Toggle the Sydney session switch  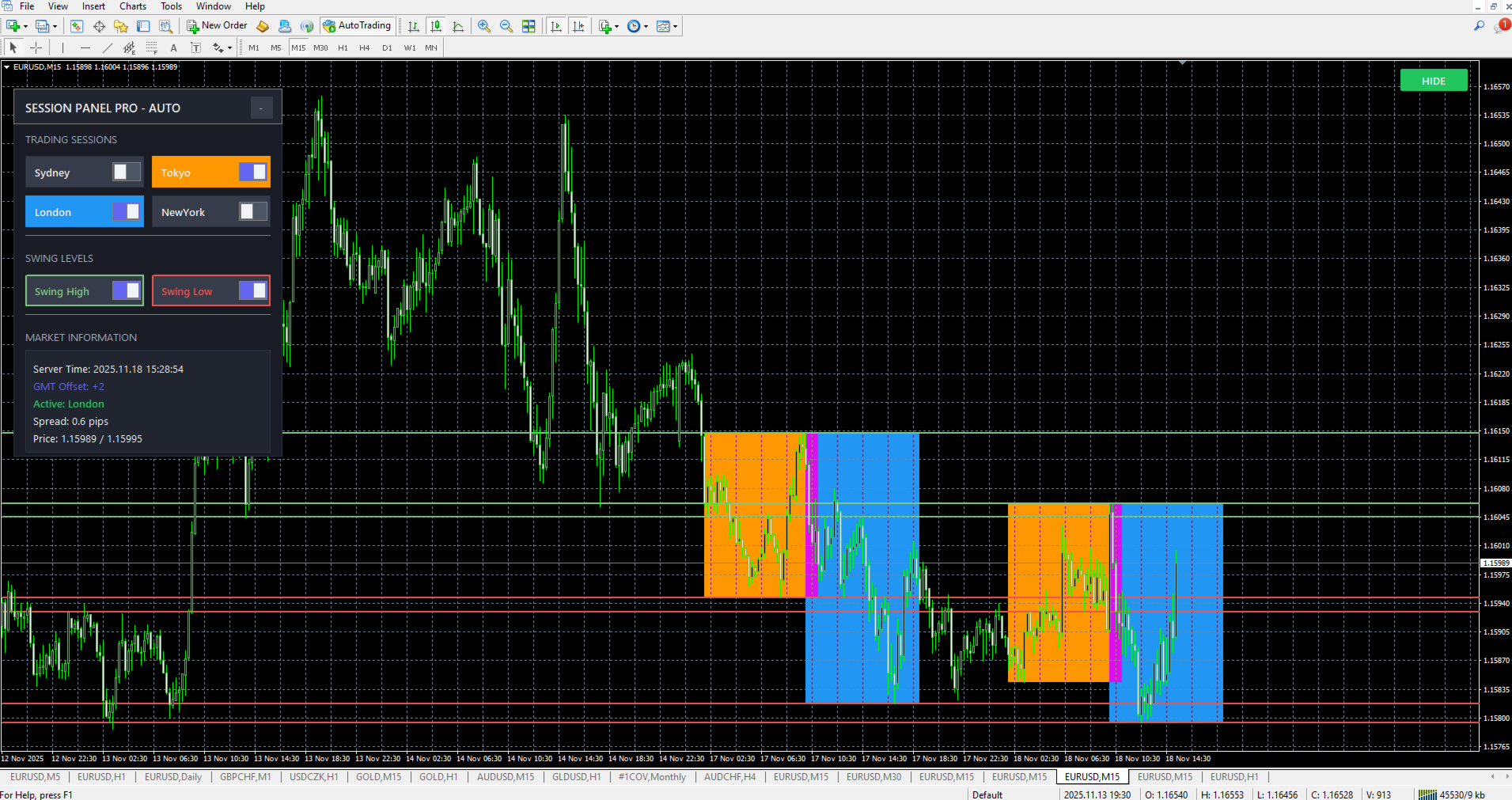[126, 172]
